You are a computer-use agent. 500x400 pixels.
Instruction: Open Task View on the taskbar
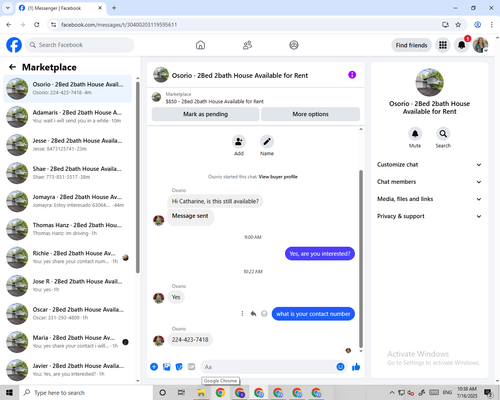[x=181, y=393]
